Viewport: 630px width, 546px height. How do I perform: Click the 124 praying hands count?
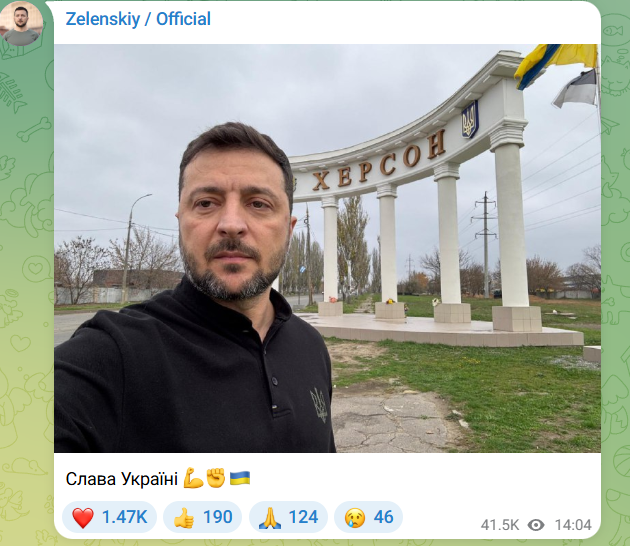(303, 517)
